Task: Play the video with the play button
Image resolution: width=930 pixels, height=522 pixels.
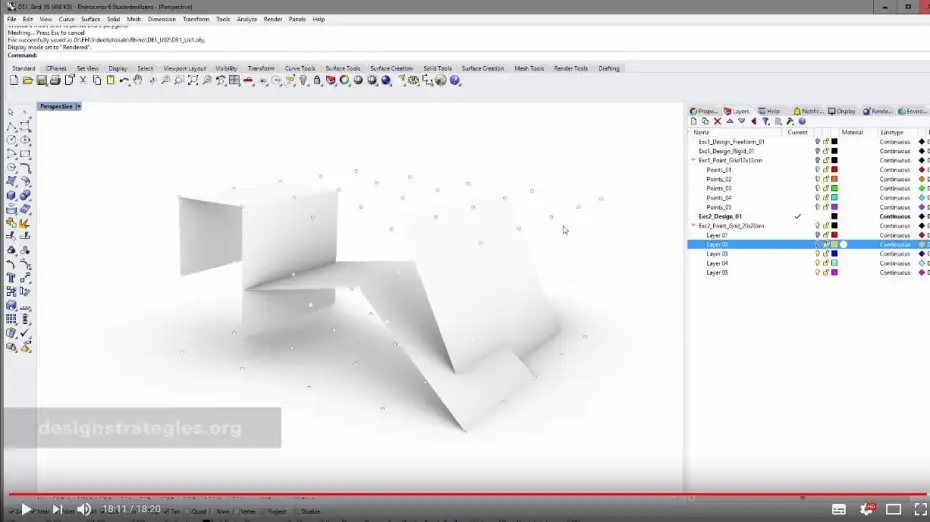Action: click(26, 510)
